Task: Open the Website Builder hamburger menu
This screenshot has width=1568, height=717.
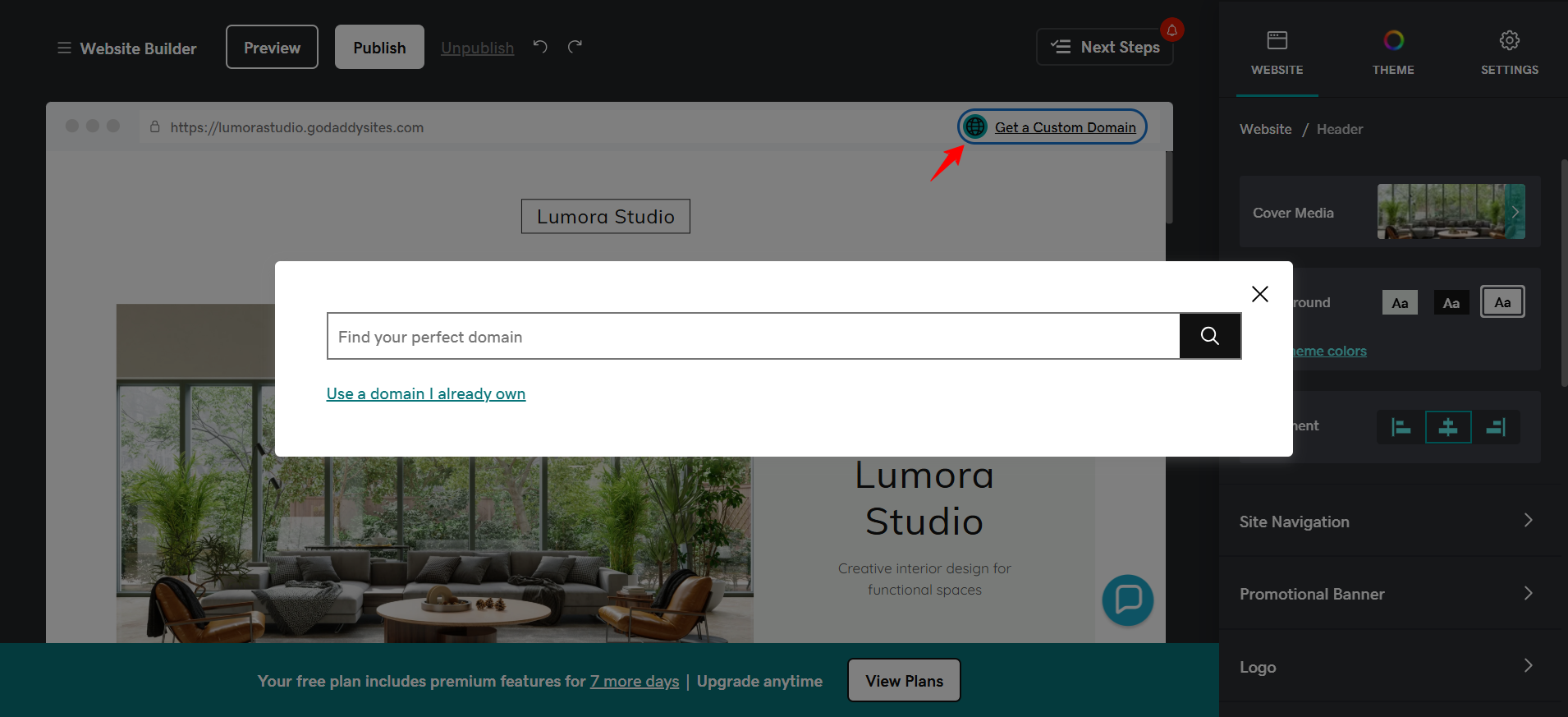Action: 64,48
